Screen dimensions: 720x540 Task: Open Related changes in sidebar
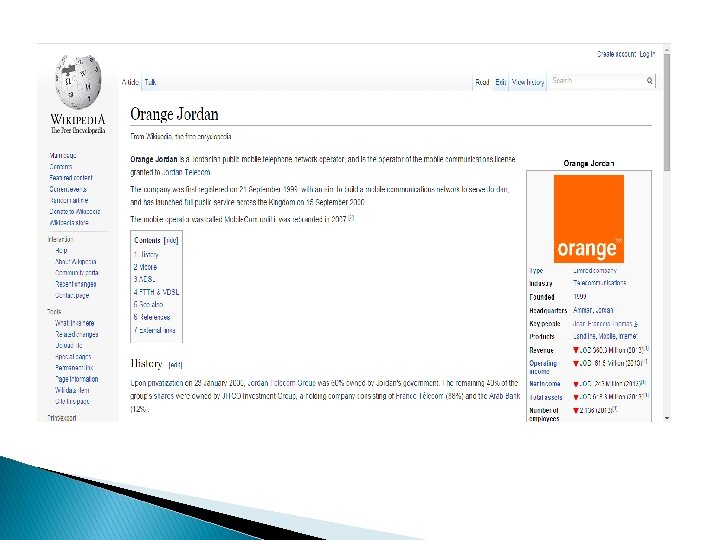[77, 335]
